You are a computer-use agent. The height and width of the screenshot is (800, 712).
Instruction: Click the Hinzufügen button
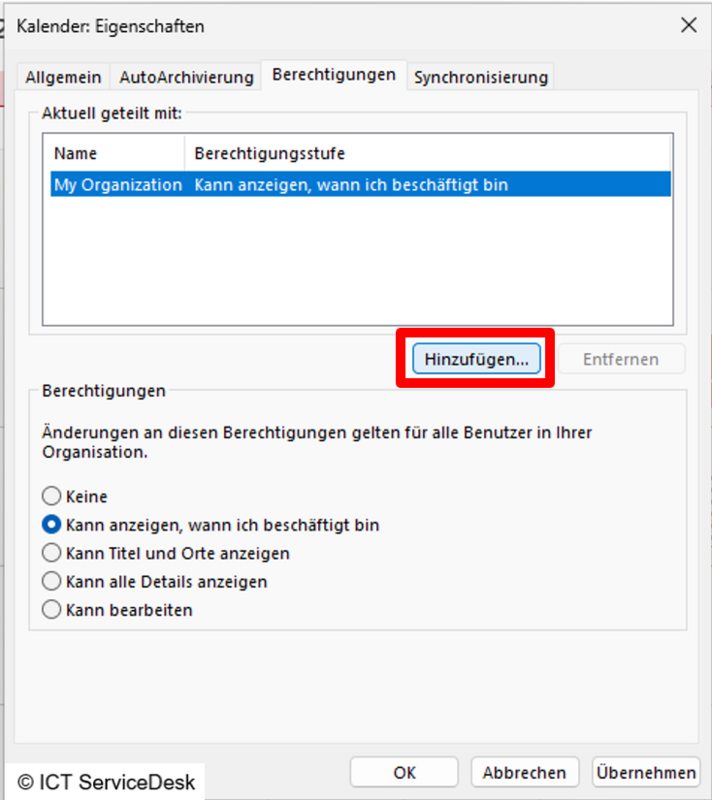click(476, 359)
